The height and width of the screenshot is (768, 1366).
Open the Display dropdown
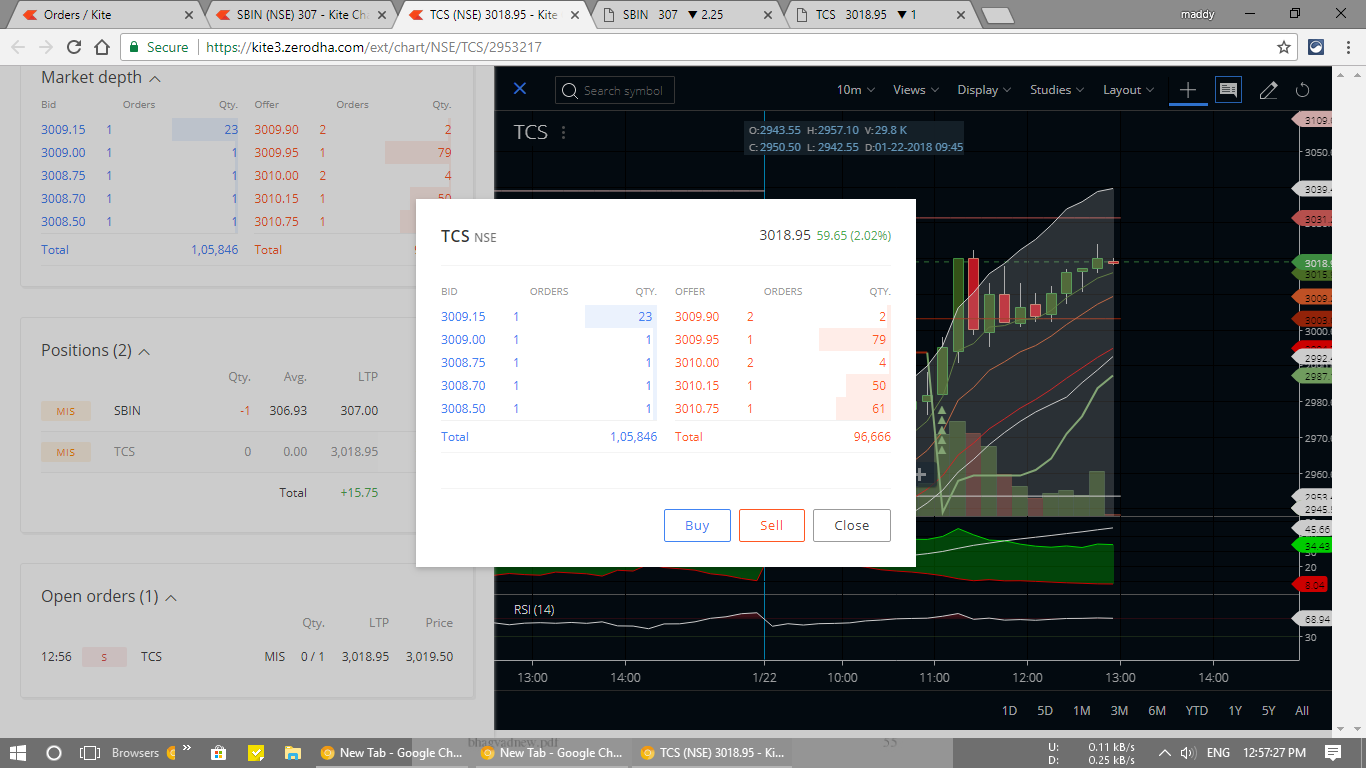pos(984,90)
